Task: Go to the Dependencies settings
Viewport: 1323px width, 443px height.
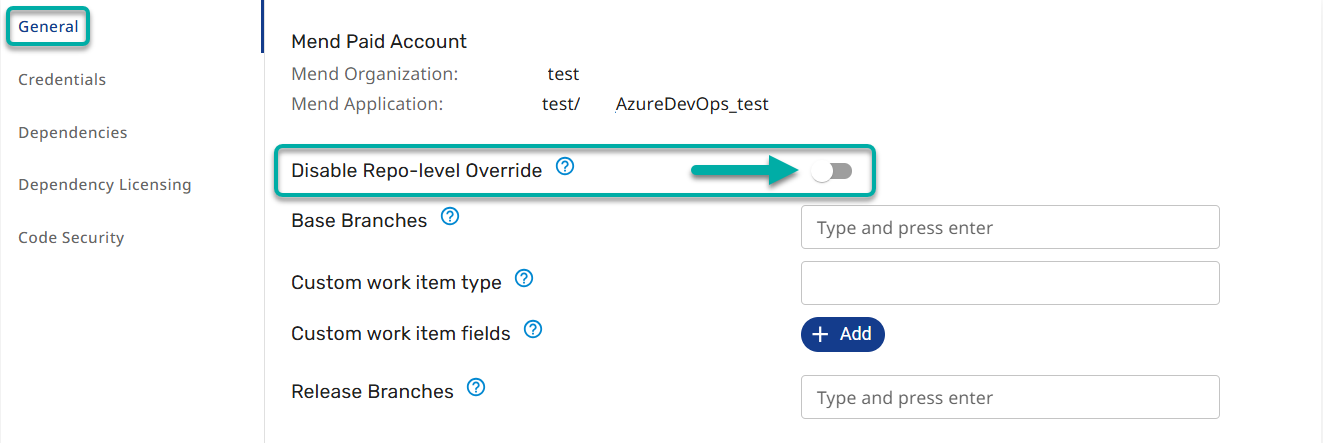Action: pos(73,133)
